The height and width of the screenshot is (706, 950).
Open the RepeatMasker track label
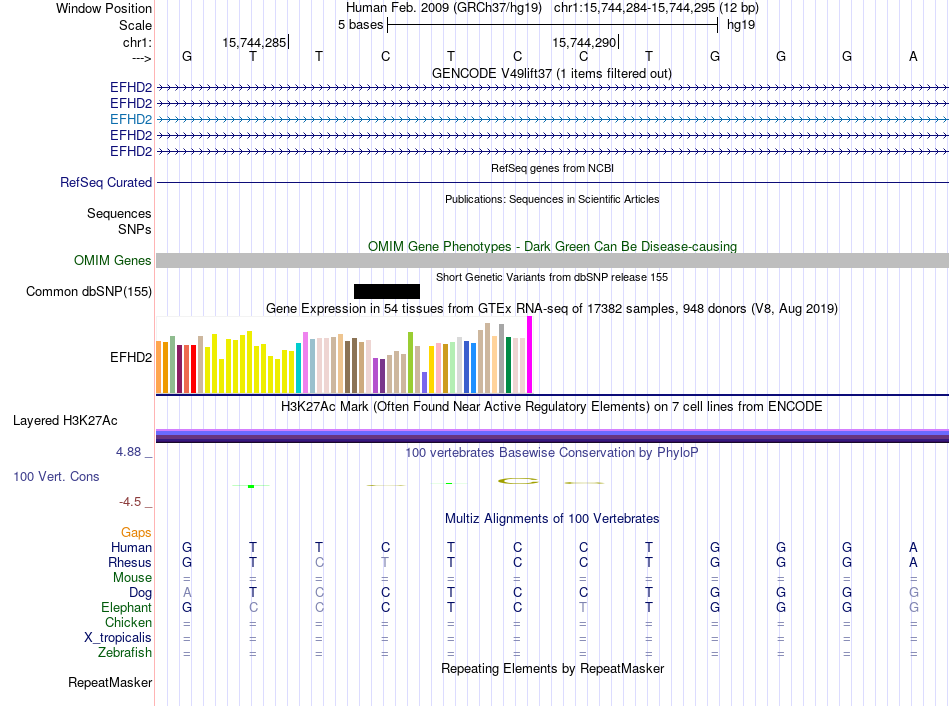tap(110, 682)
